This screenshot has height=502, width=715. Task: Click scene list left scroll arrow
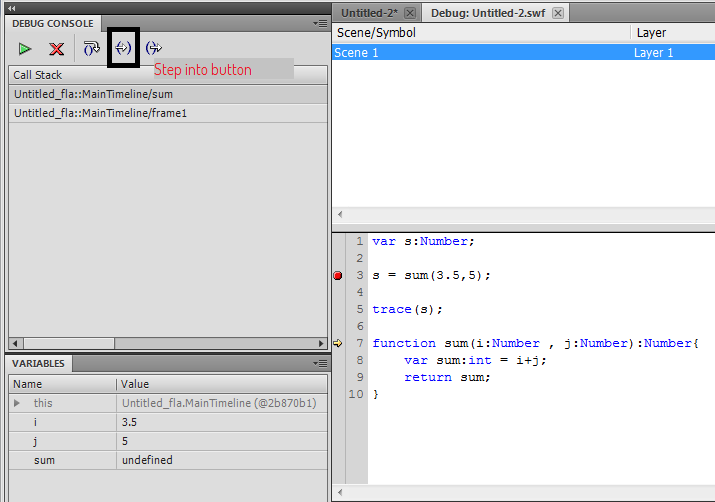tap(340, 214)
